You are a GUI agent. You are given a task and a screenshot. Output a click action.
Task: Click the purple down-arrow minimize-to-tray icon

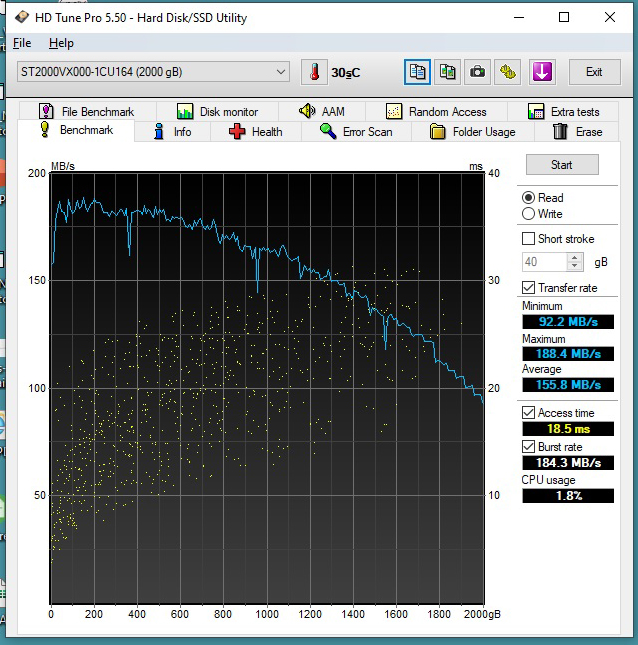click(542, 72)
